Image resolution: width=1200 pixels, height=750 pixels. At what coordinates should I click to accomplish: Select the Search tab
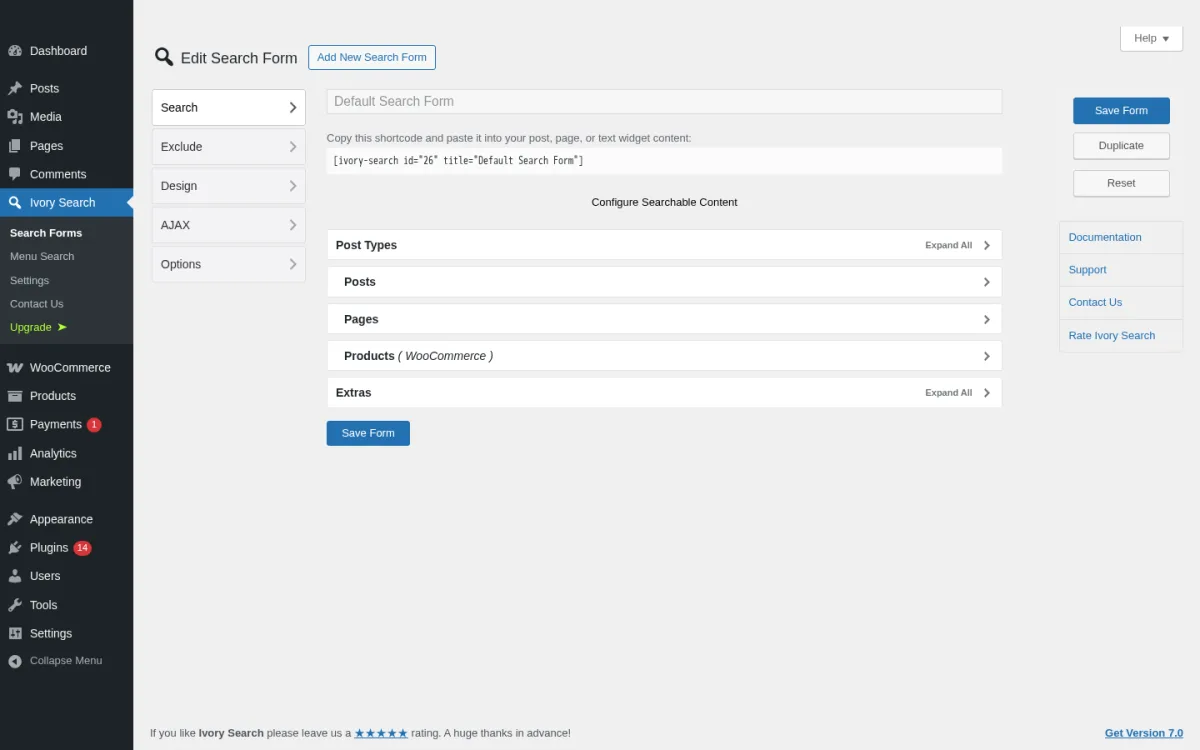(229, 107)
